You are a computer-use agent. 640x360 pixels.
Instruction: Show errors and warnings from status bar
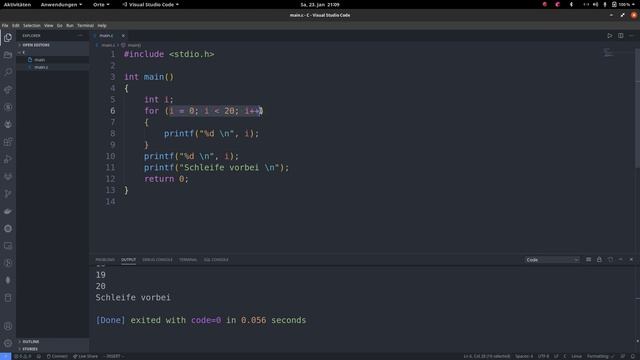coord(22,356)
